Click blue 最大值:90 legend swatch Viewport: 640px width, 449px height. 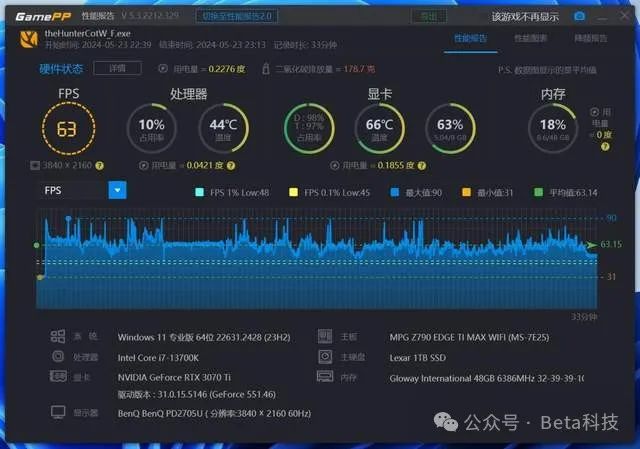395,192
